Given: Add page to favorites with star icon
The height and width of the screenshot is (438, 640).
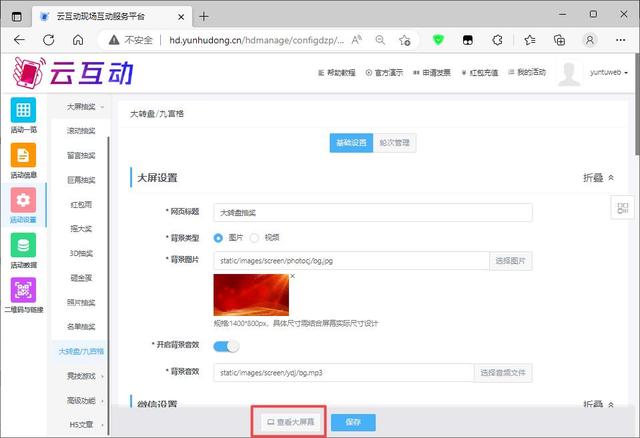Looking at the screenshot, I should tap(404, 40).
